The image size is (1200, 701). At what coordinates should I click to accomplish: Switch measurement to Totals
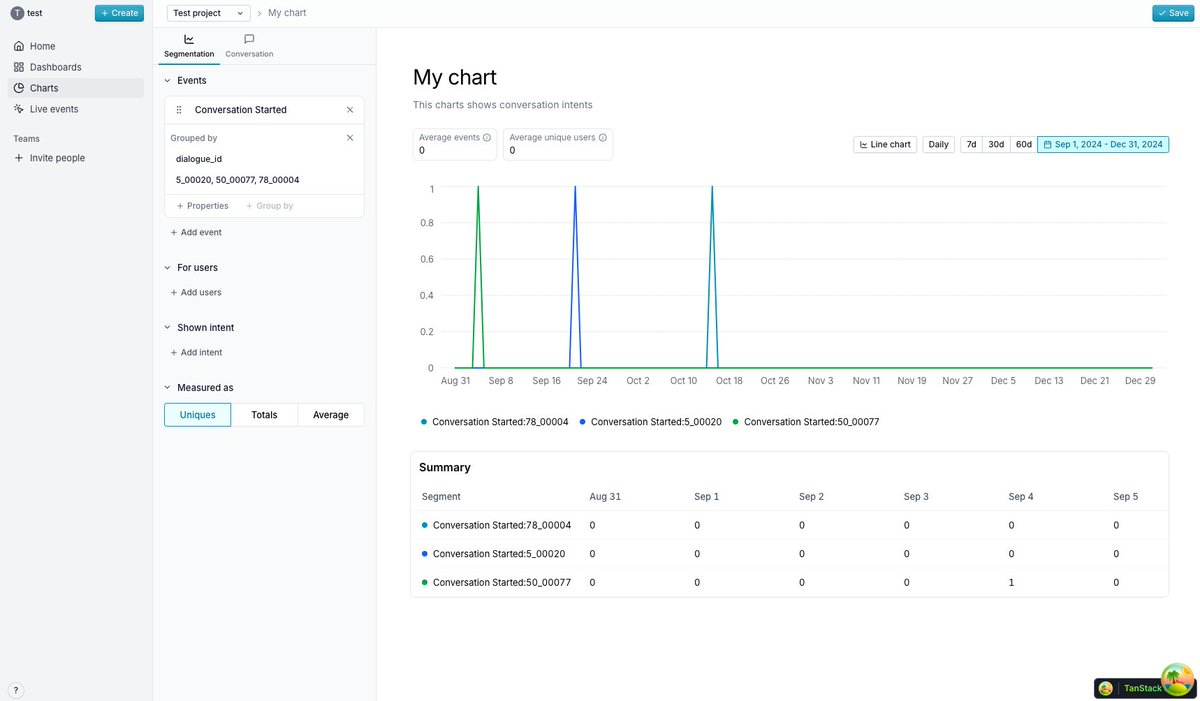tap(264, 415)
